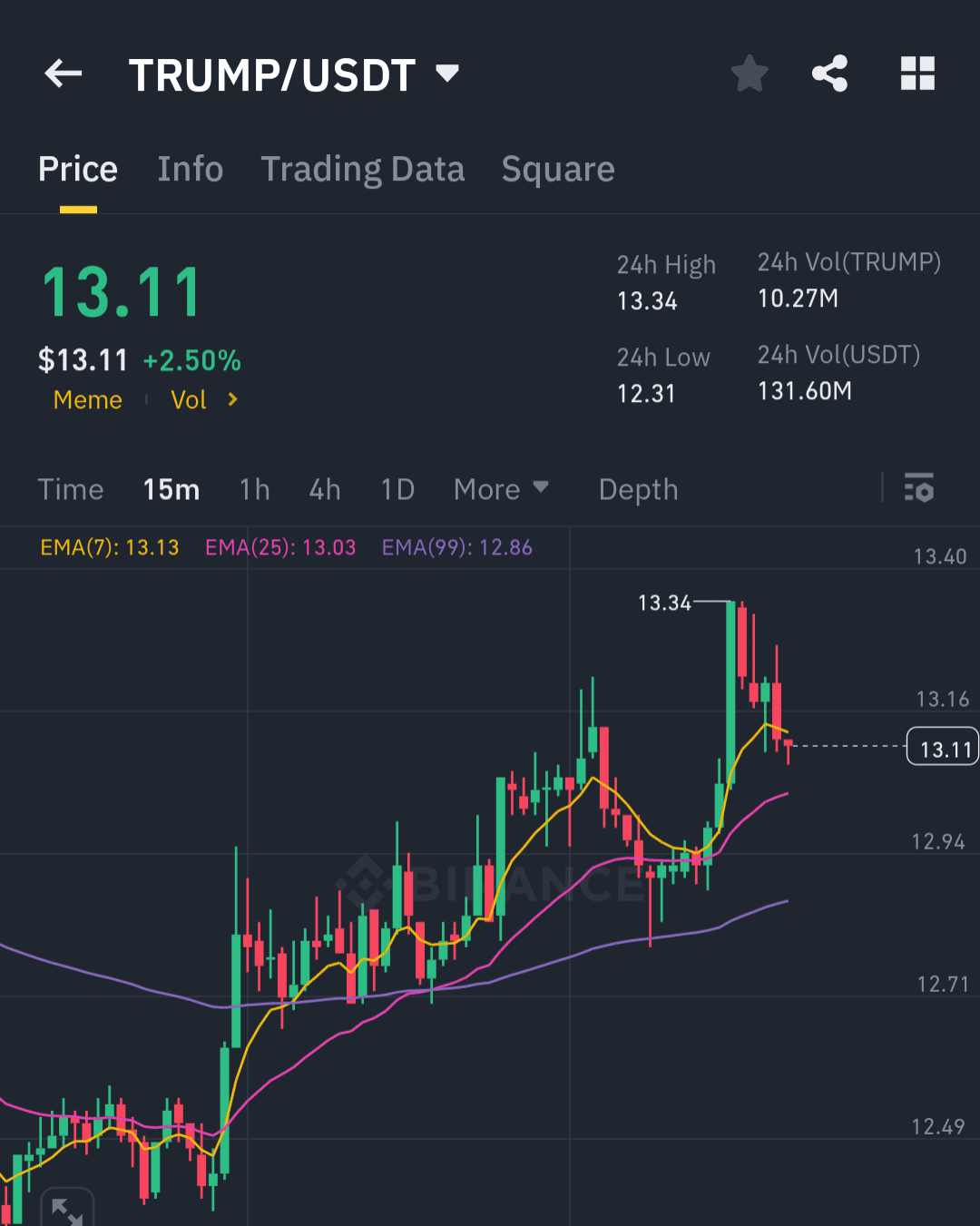Expand chart to fullscreen
The height and width of the screenshot is (1226, 980).
click(67, 1209)
